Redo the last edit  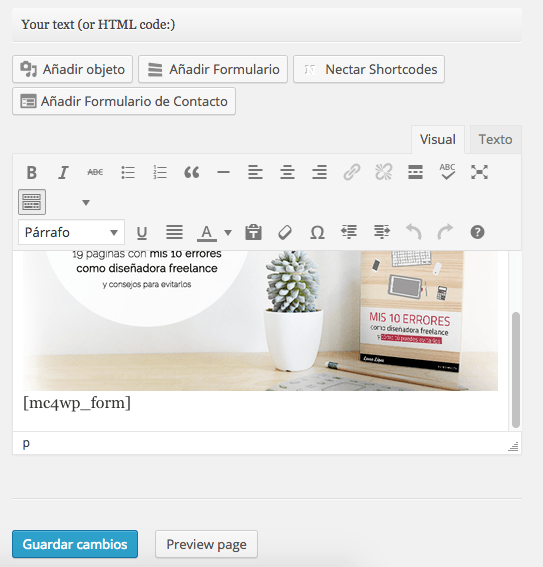tap(445, 232)
